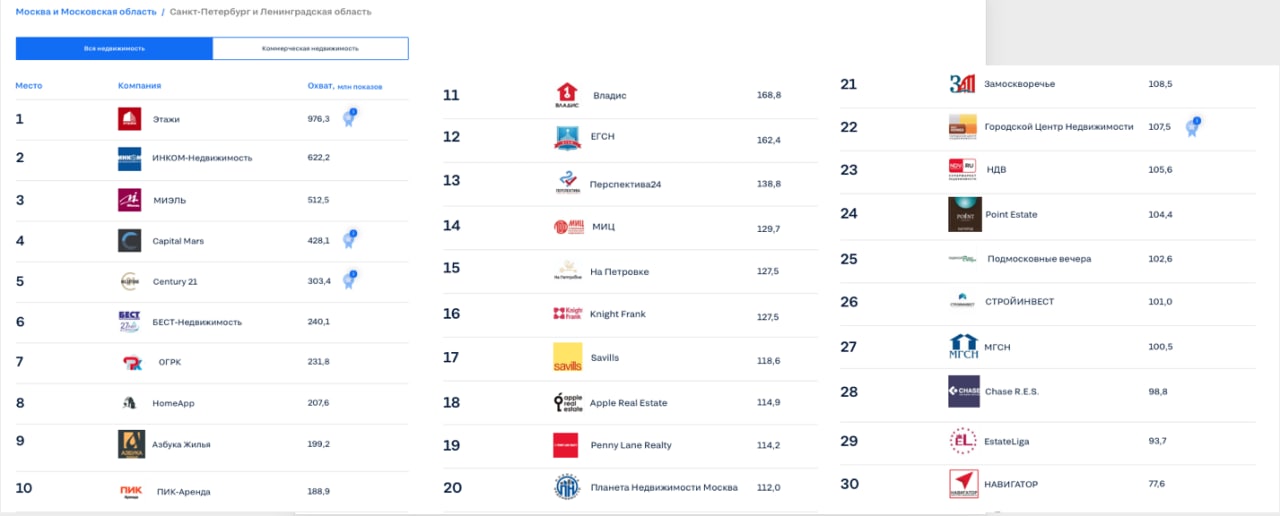Click the Penny Lane Realty name
Viewport: 1280px width, 516px height.
(631, 445)
